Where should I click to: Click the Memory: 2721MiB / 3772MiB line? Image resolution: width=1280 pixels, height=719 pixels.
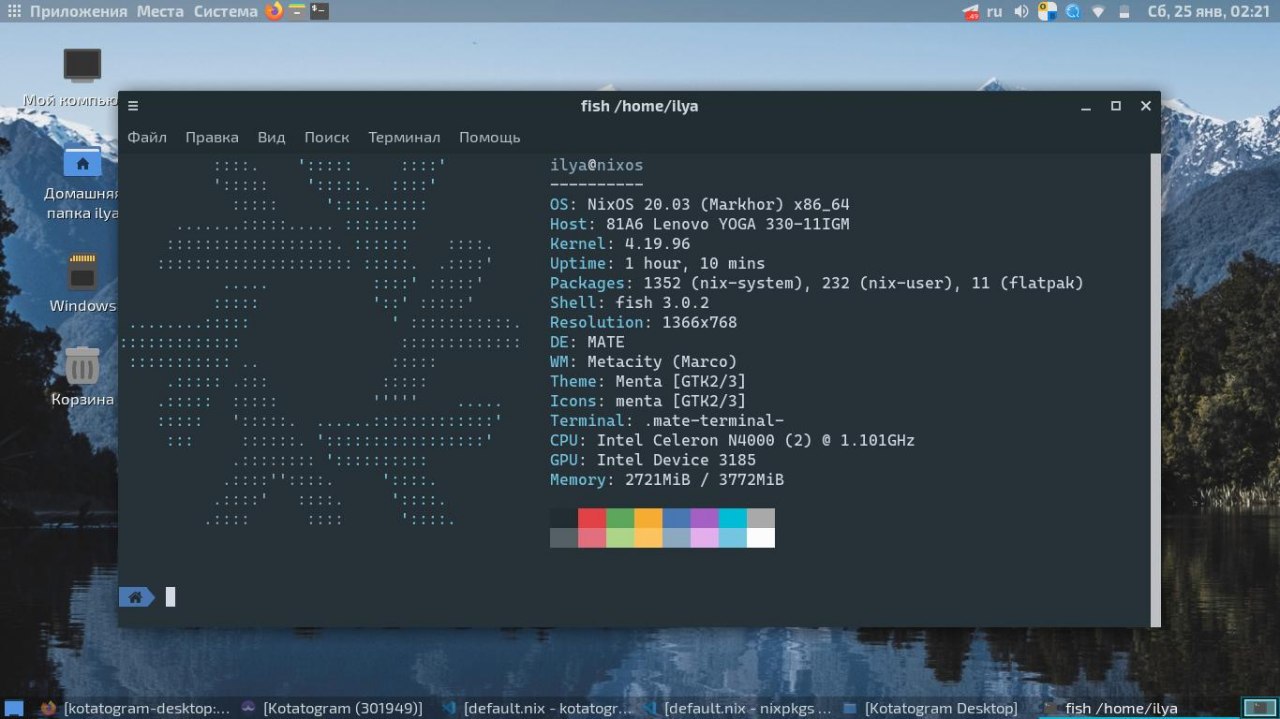pyautogui.click(x=667, y=480)
